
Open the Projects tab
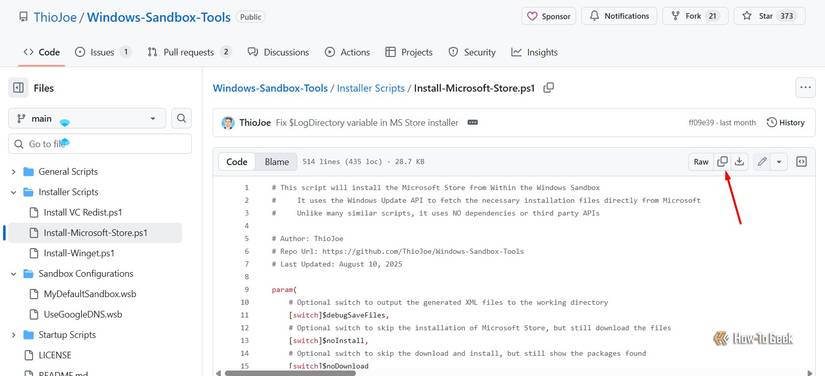pyautogui.click(x=409, y=52)
